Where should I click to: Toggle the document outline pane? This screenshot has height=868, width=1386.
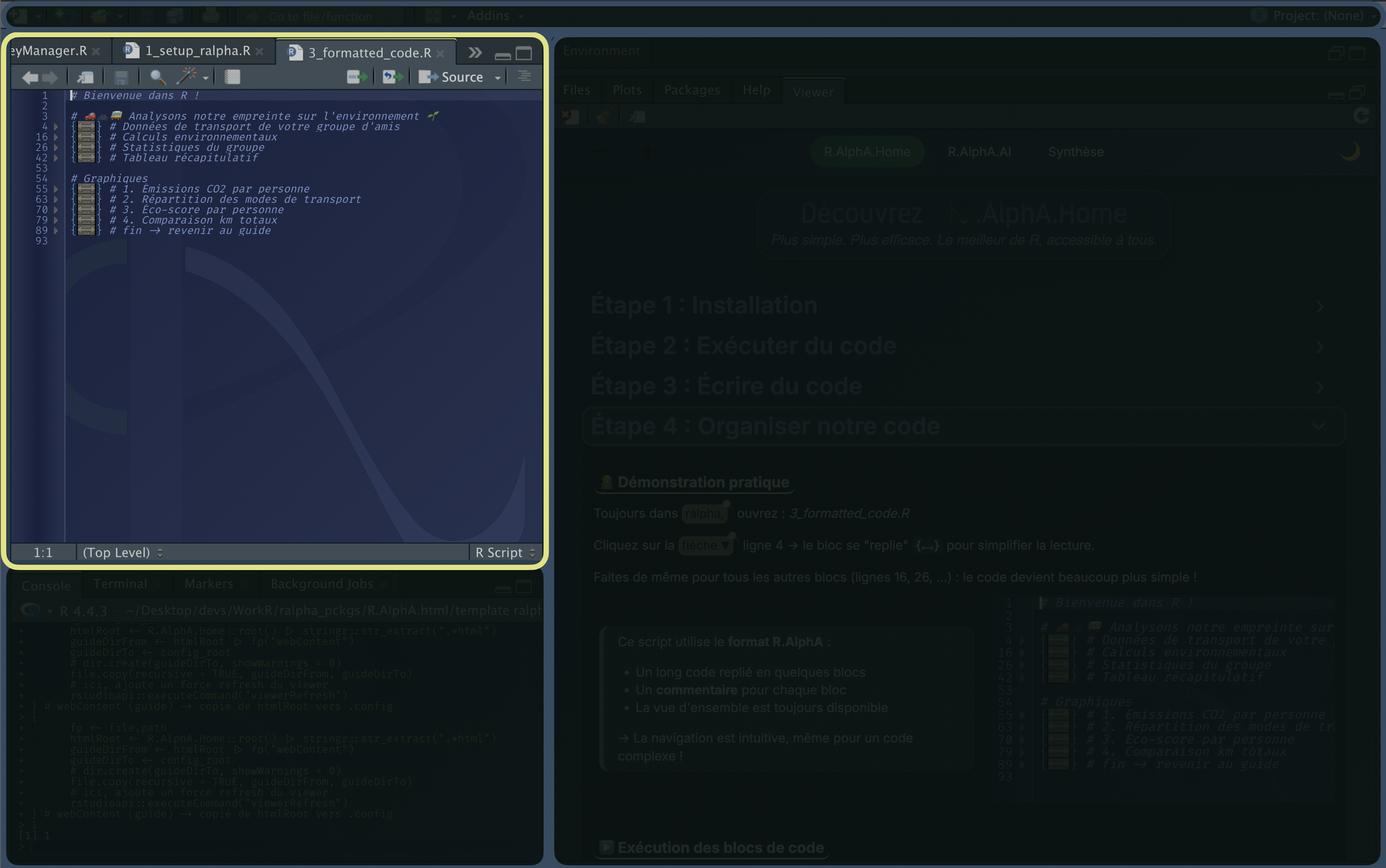[524, 76]
